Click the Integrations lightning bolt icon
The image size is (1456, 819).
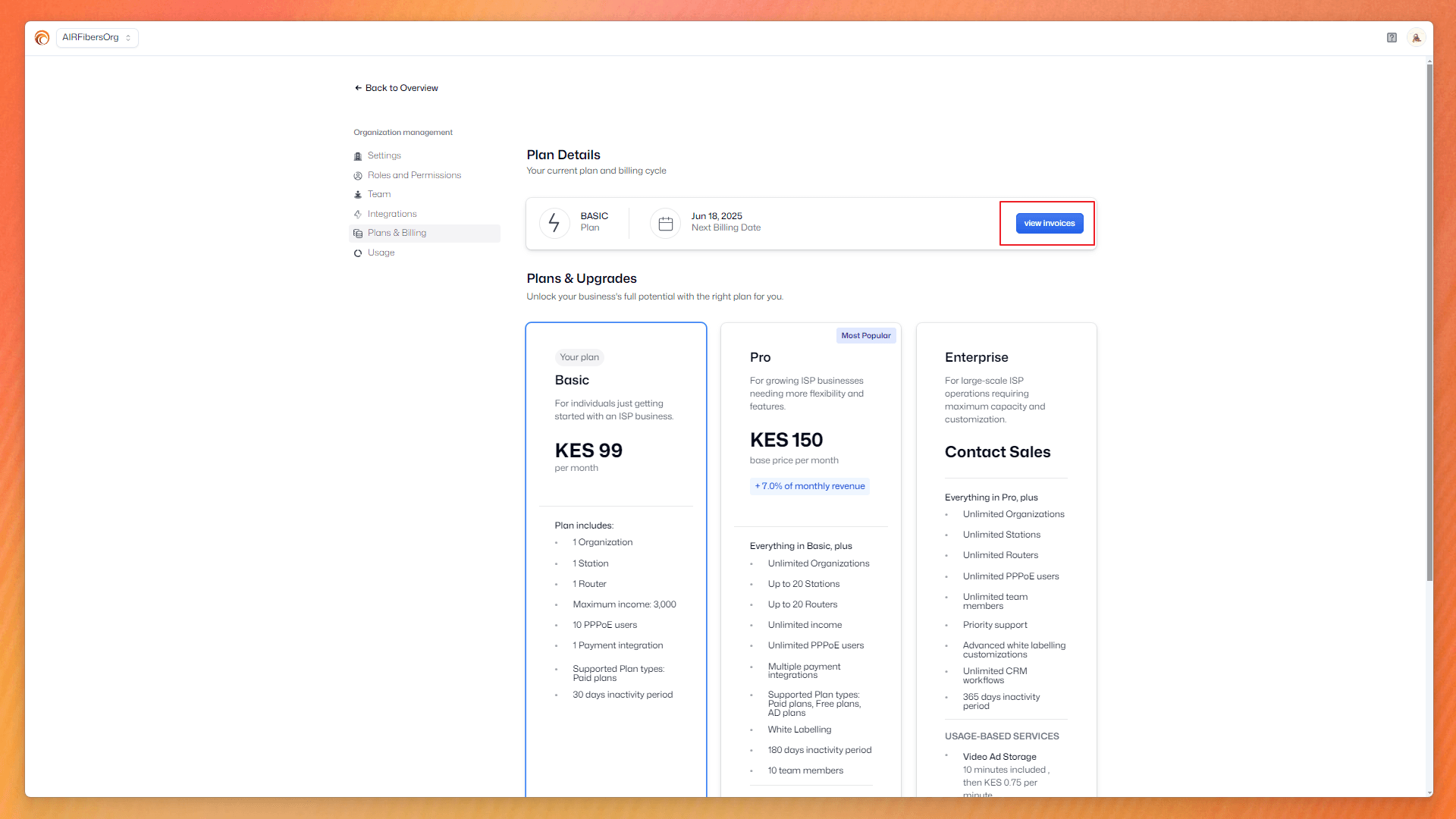(357, 214)
